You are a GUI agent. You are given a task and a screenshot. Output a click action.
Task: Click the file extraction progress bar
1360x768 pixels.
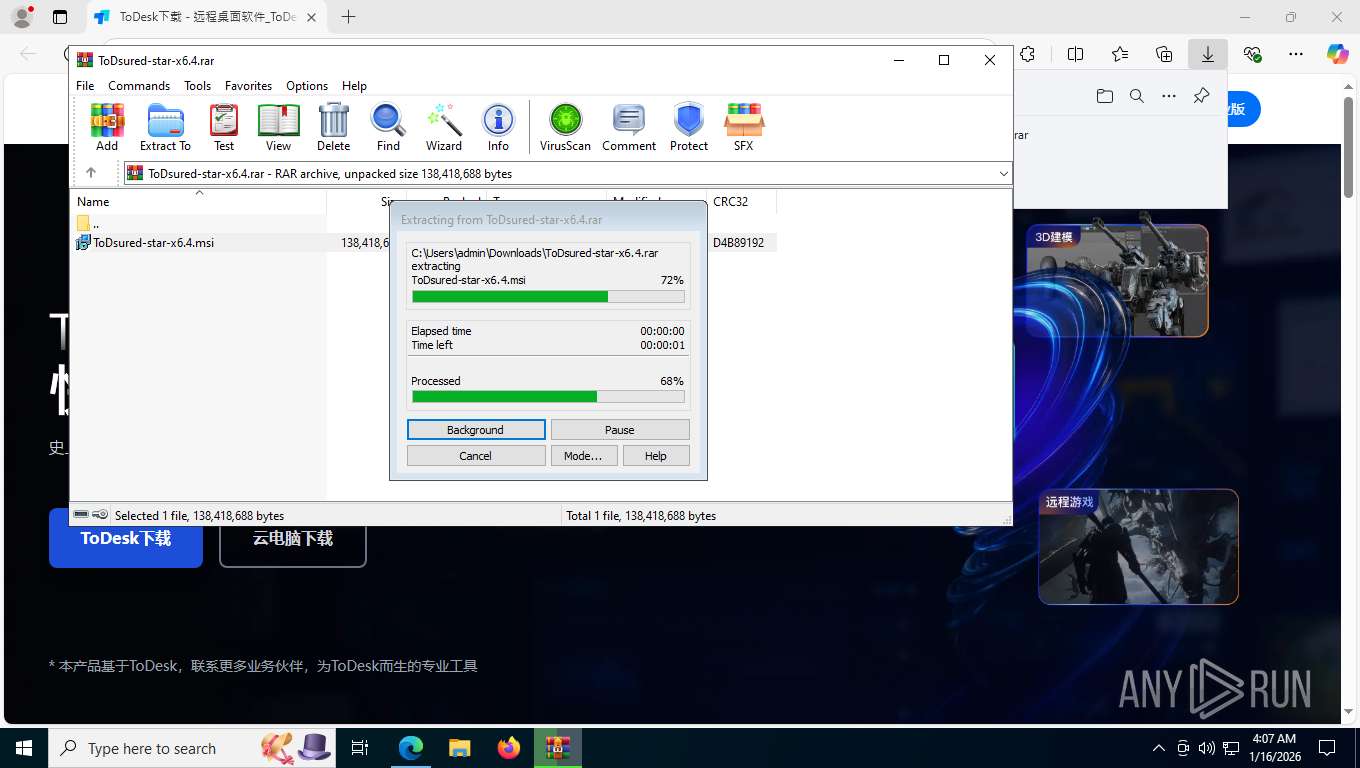coord(548,297)
